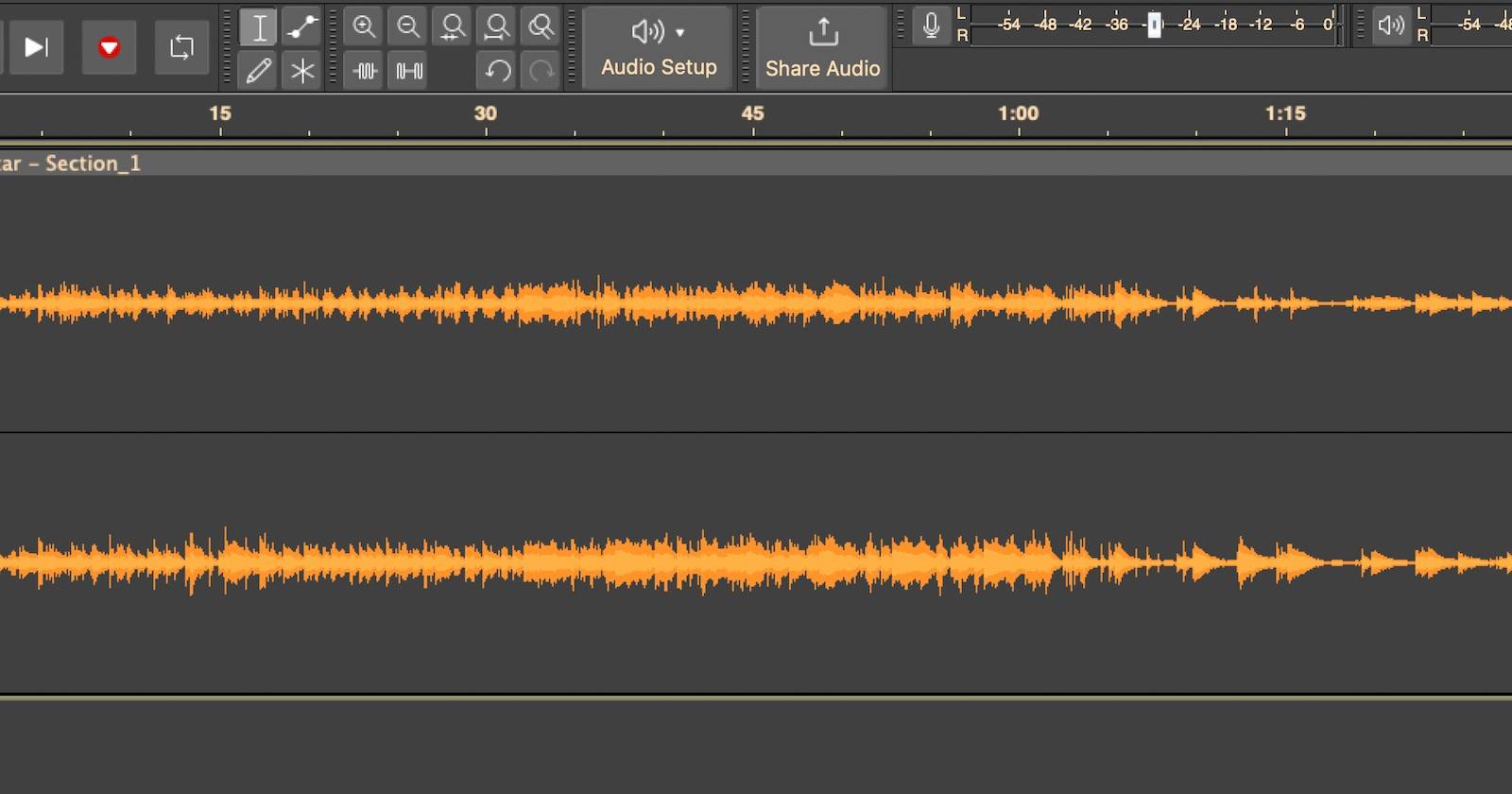Choose the Envelope tool

pos(302,27)
